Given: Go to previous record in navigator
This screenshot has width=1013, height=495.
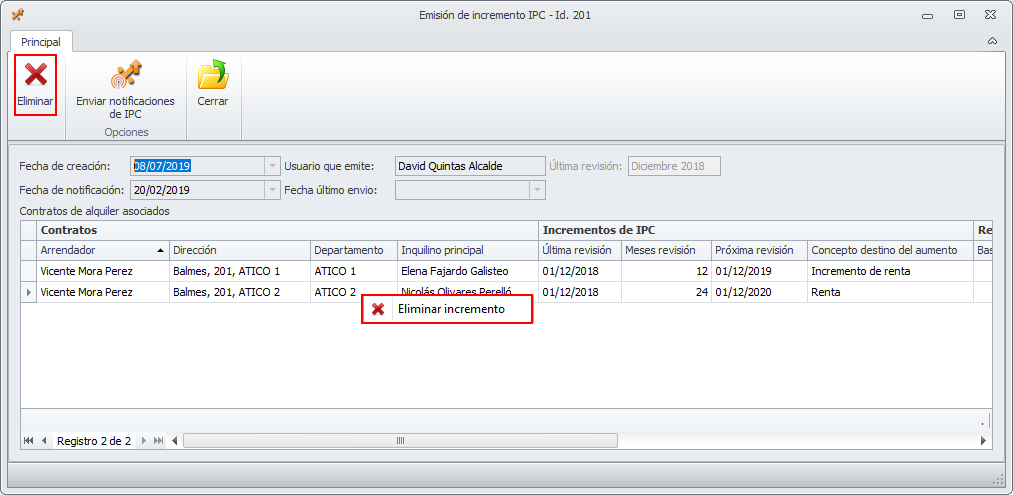Looking at the screenshot, I should tap(45, 441).
